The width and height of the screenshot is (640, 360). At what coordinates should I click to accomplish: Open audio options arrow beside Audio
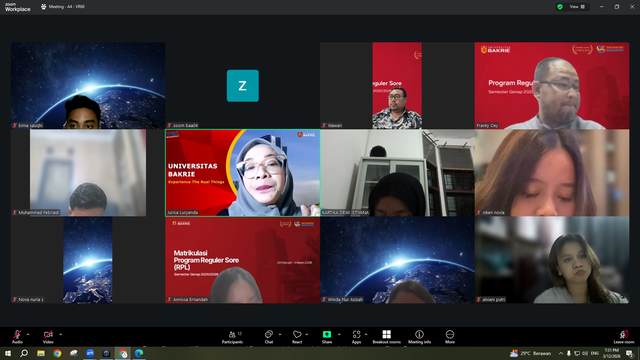[28, 334]
